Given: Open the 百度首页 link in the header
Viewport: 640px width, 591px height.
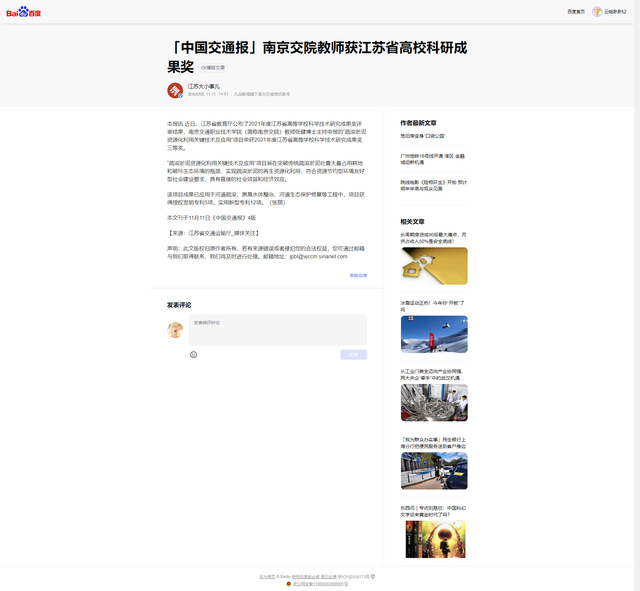Looking at the screenshot, I should (575, 12).
